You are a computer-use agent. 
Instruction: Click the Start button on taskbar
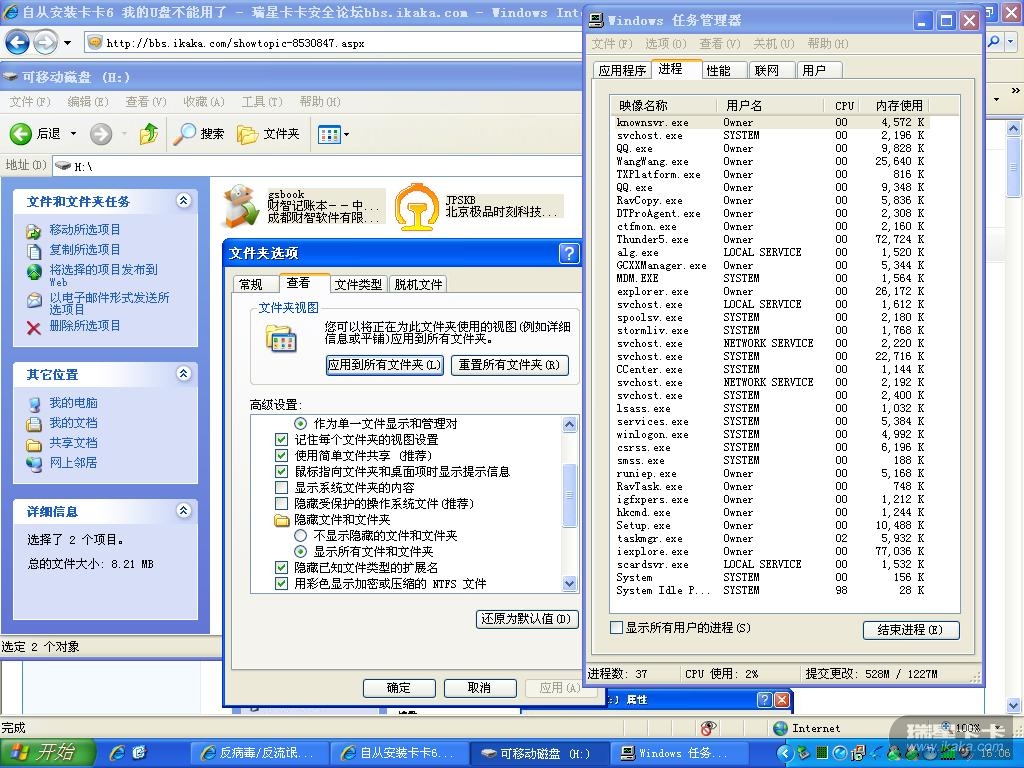[x=47, y=753]
